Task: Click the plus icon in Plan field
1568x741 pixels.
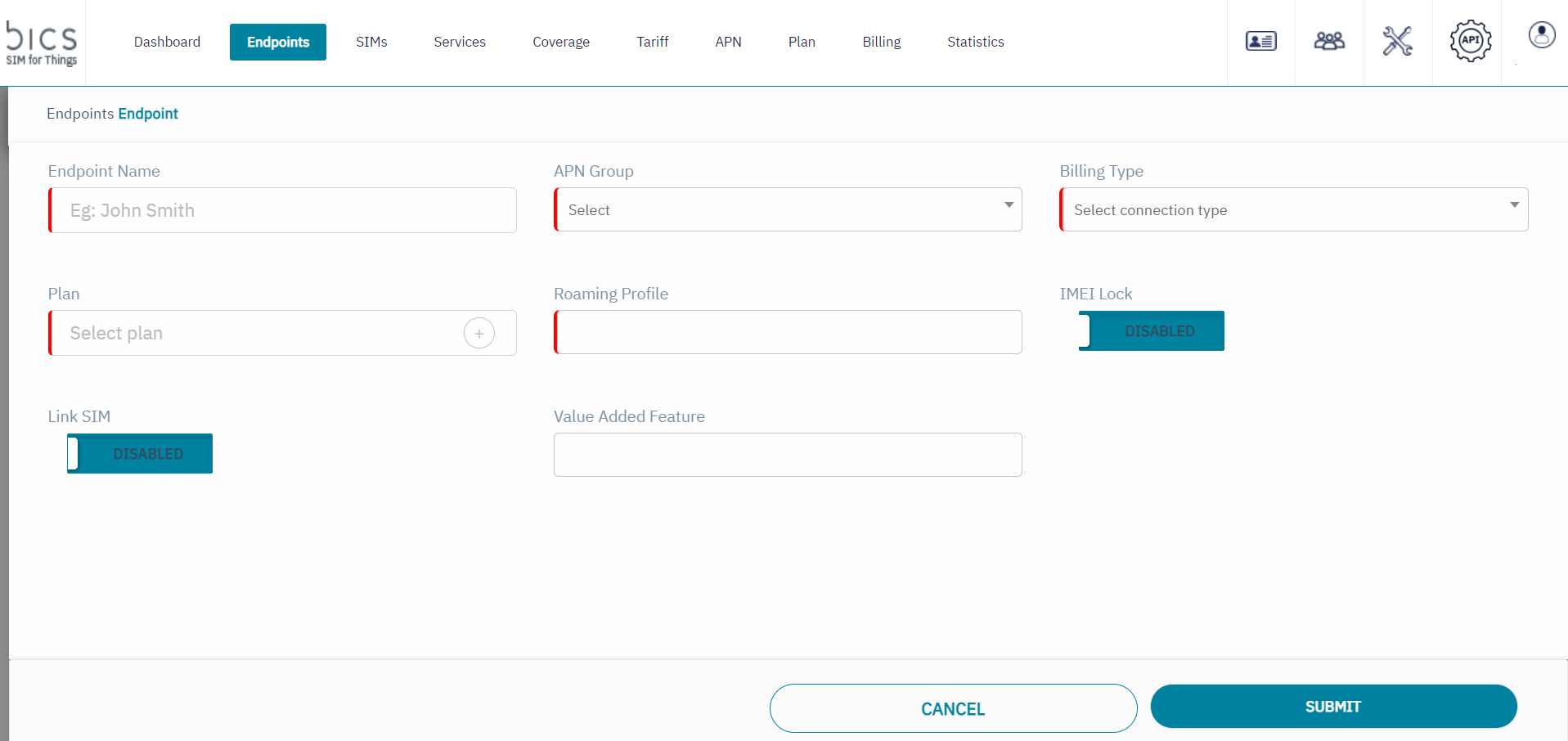Action: (x=479, y=333)
